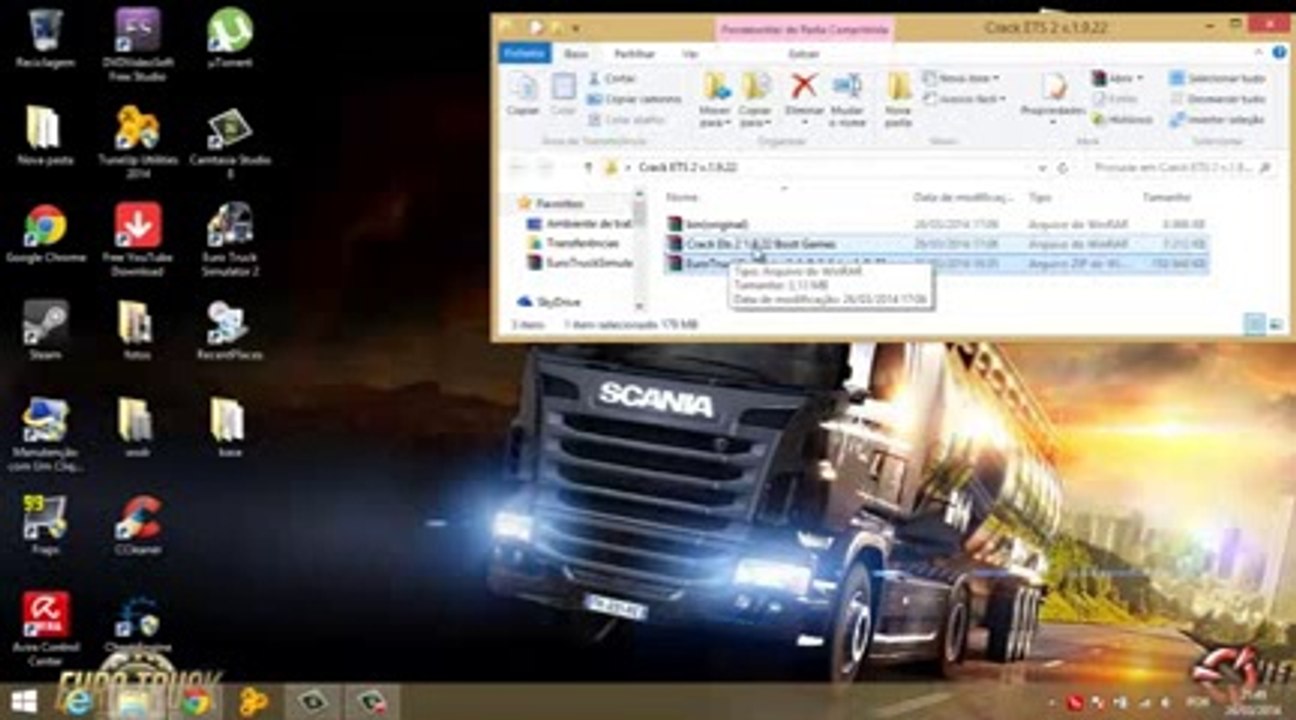This screenshot has width=1296, height=720.
Task: Open File Explorer from the taskbar
Action: coord(132,701)
